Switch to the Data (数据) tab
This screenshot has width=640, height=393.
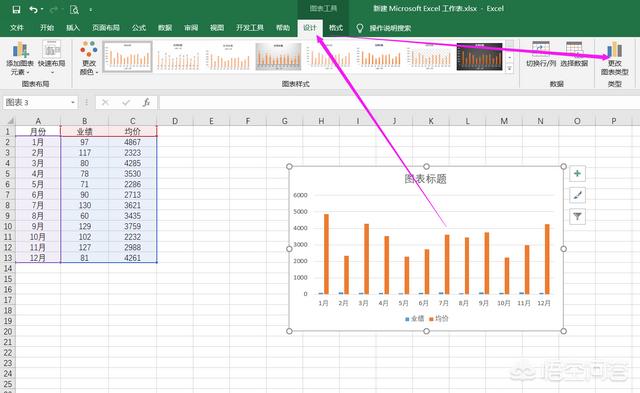coord(165,28)
